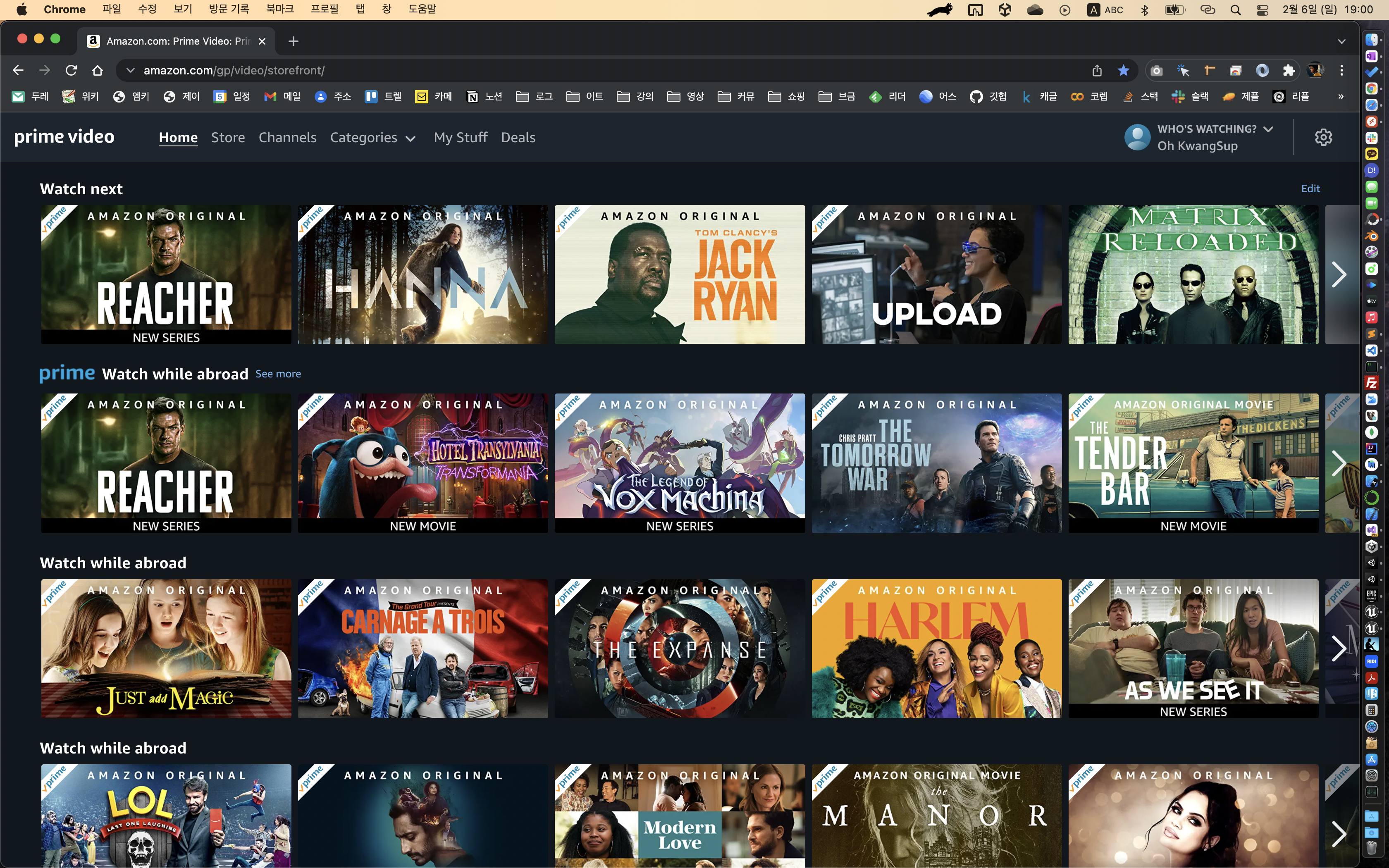The image size is (1389, 868).
Task: Open macOS Control Center toggle icon
Action: point(1262,10)
